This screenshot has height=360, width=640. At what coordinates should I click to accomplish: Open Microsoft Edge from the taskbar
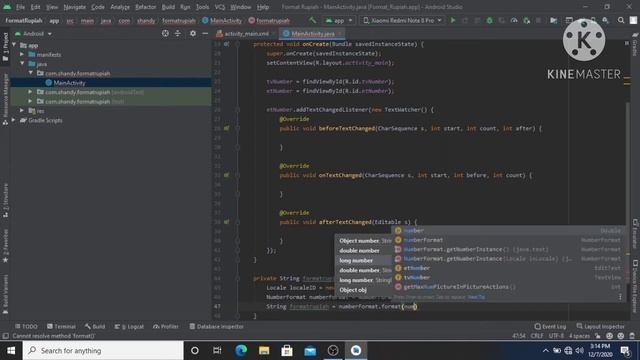(x=241, y=350)
